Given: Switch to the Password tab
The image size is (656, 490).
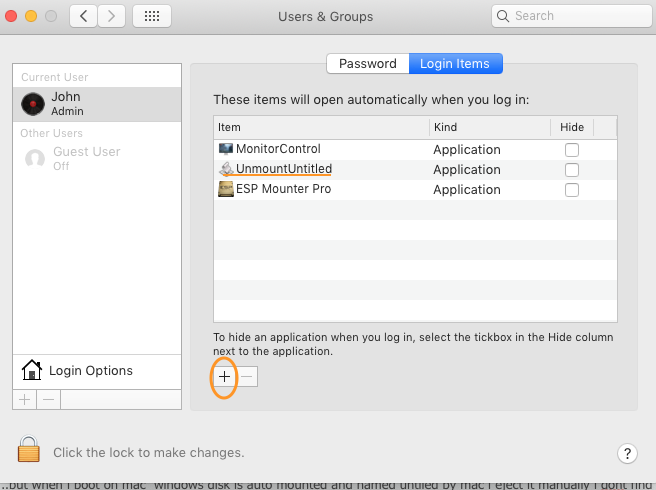Looking at the screenshot, I should (x=368, y=64).
